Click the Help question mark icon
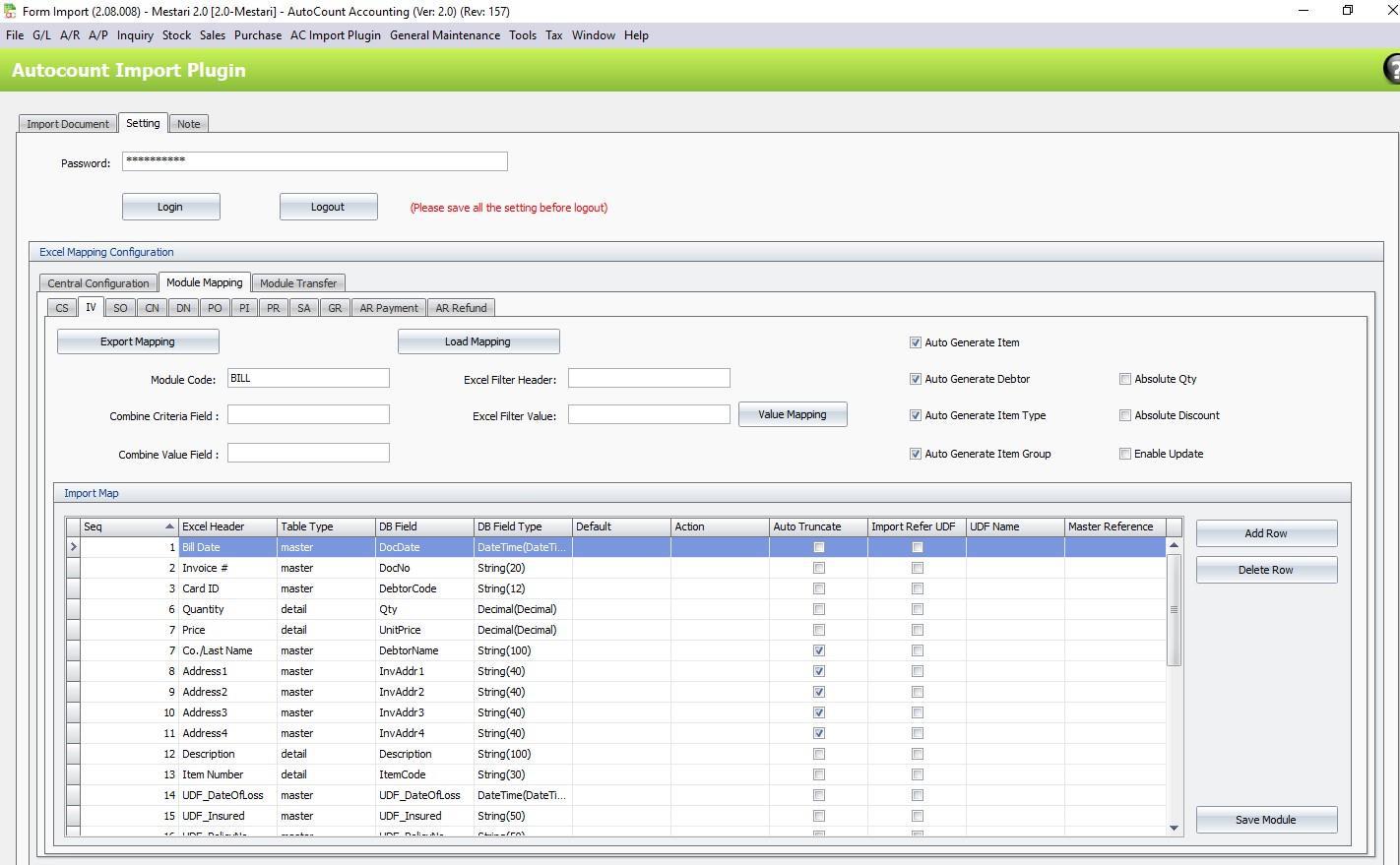Viewport: 1400px width, 865px height. (1392, 70)
